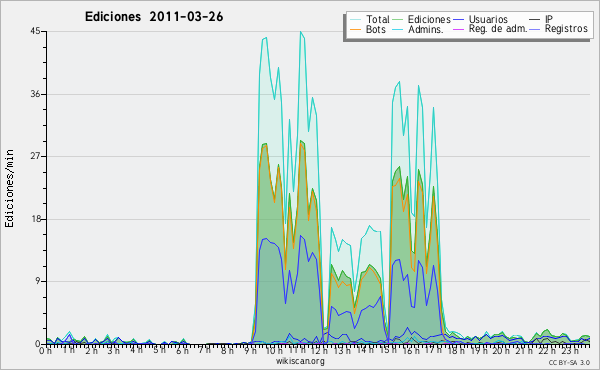Click the y-axis value '9'

[x=38, y=282]
